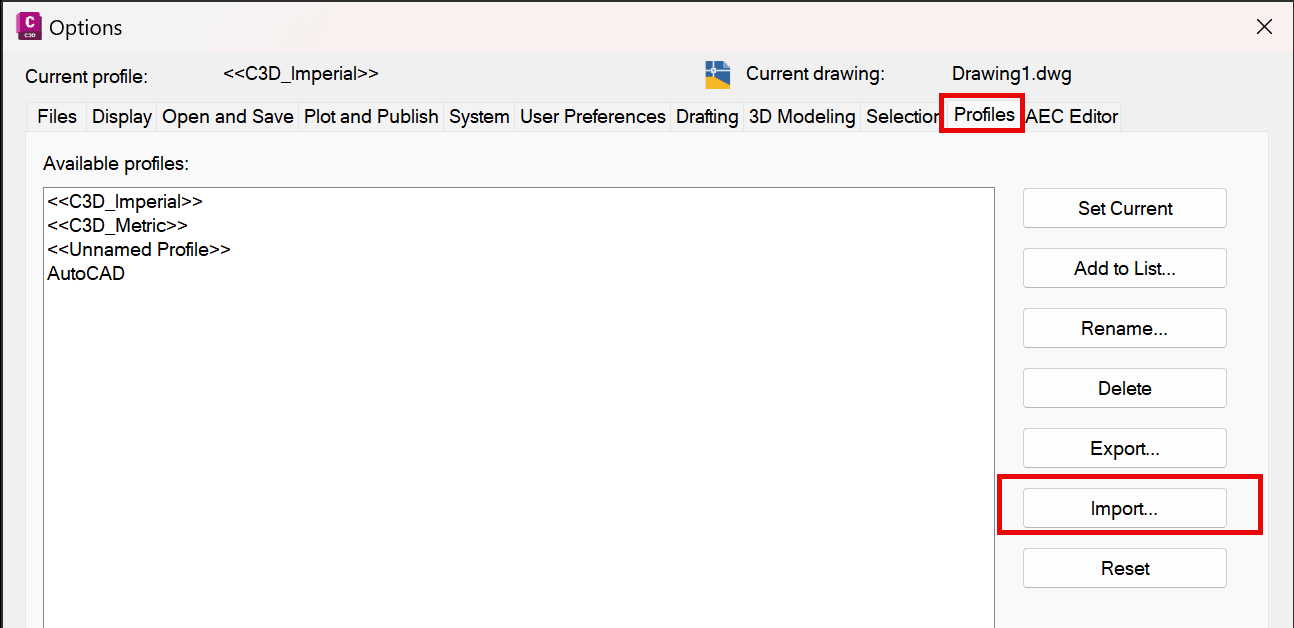Viewport: 1294px width, 628px height.
Task: Click the current drawing file icon
Action: tap(718, 75)
